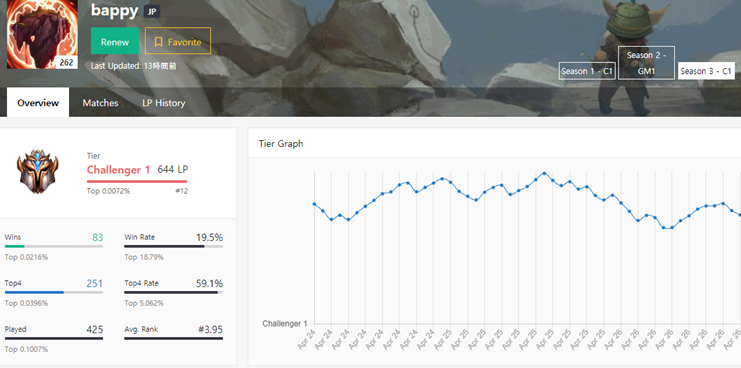
Task: Click the bappy profile avatar image
Action: click(42, 34)
